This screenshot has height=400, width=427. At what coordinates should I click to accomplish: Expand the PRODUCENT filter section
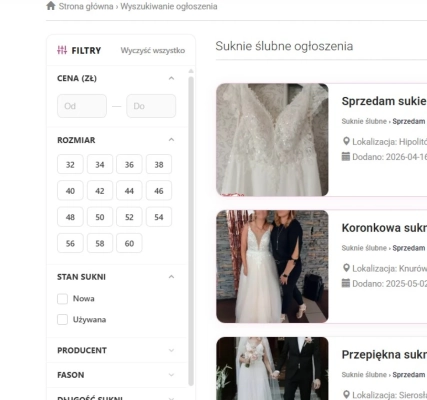point(116,350)
